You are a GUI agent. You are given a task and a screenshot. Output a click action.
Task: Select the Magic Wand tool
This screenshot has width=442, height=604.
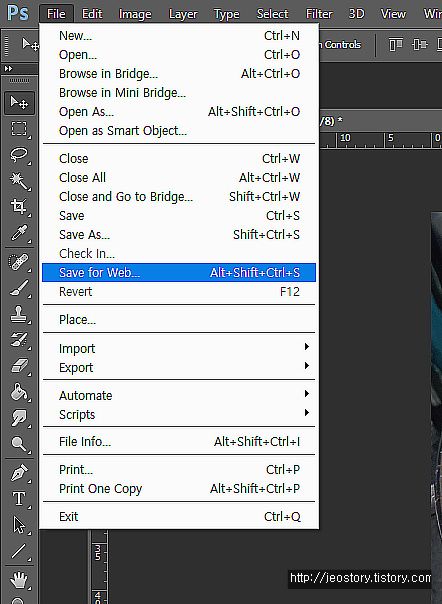(19, 181)
